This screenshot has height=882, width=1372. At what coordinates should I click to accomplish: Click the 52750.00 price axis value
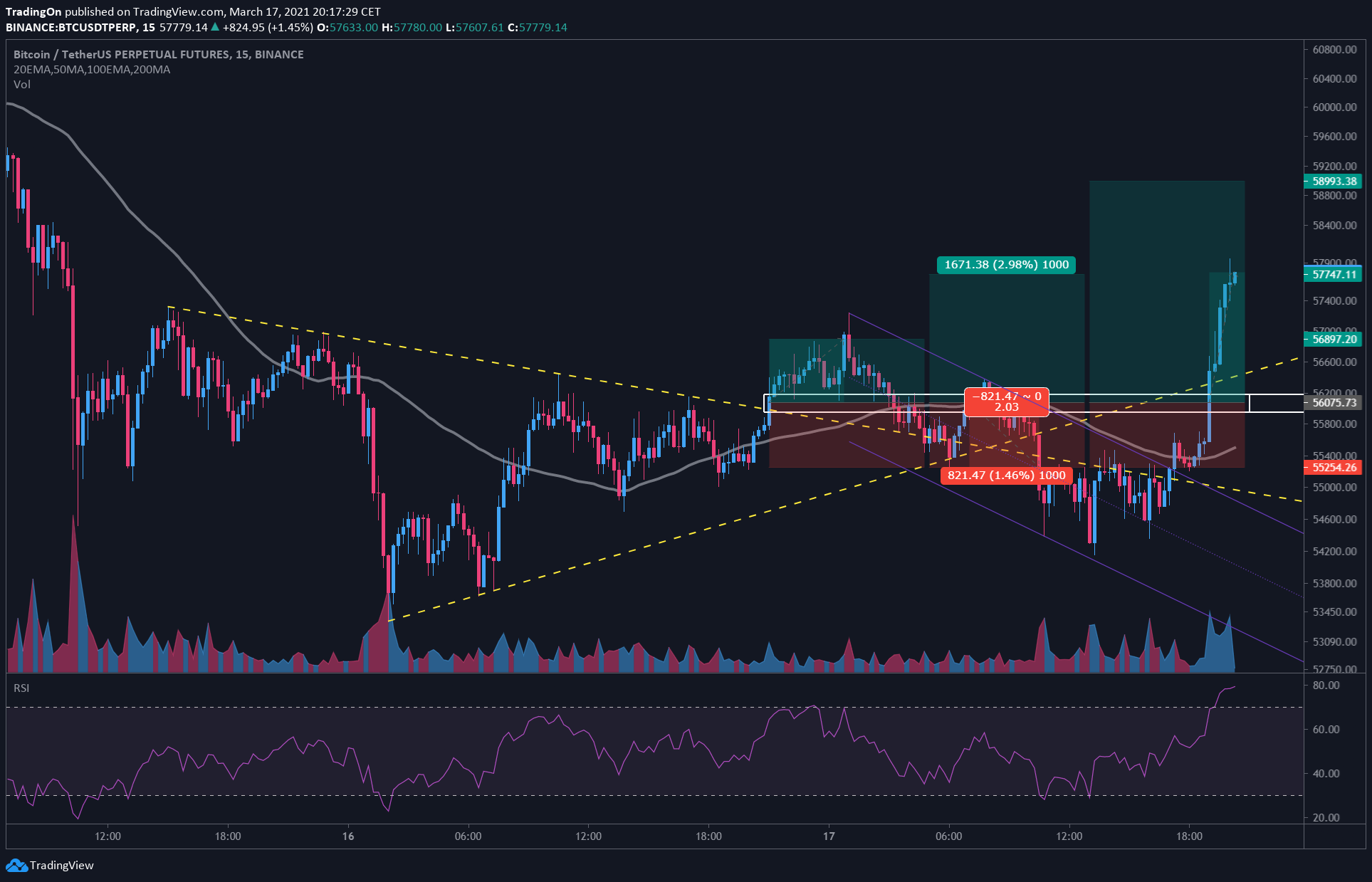click(1334, 670)
